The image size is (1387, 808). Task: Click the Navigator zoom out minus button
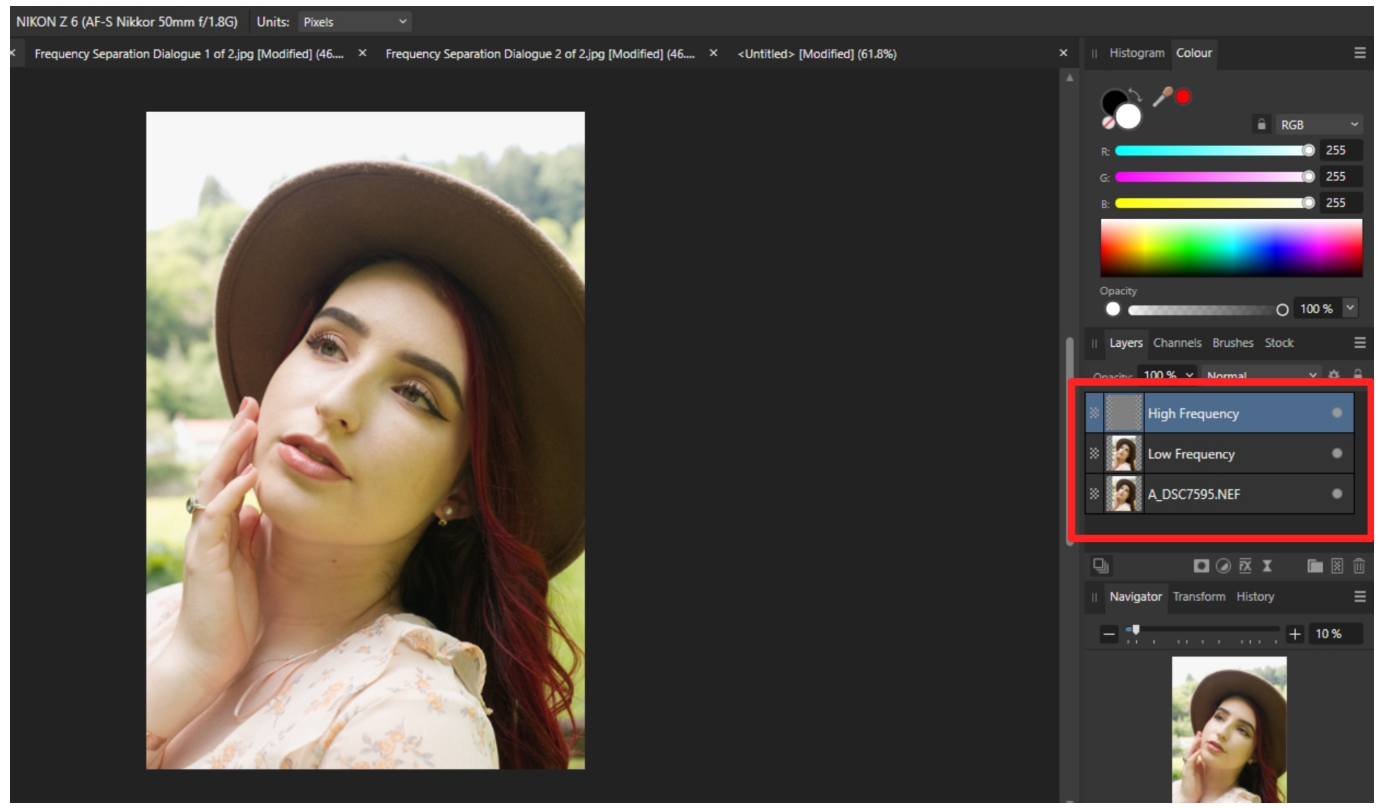pyautogui.click(x=1109, y=634)
